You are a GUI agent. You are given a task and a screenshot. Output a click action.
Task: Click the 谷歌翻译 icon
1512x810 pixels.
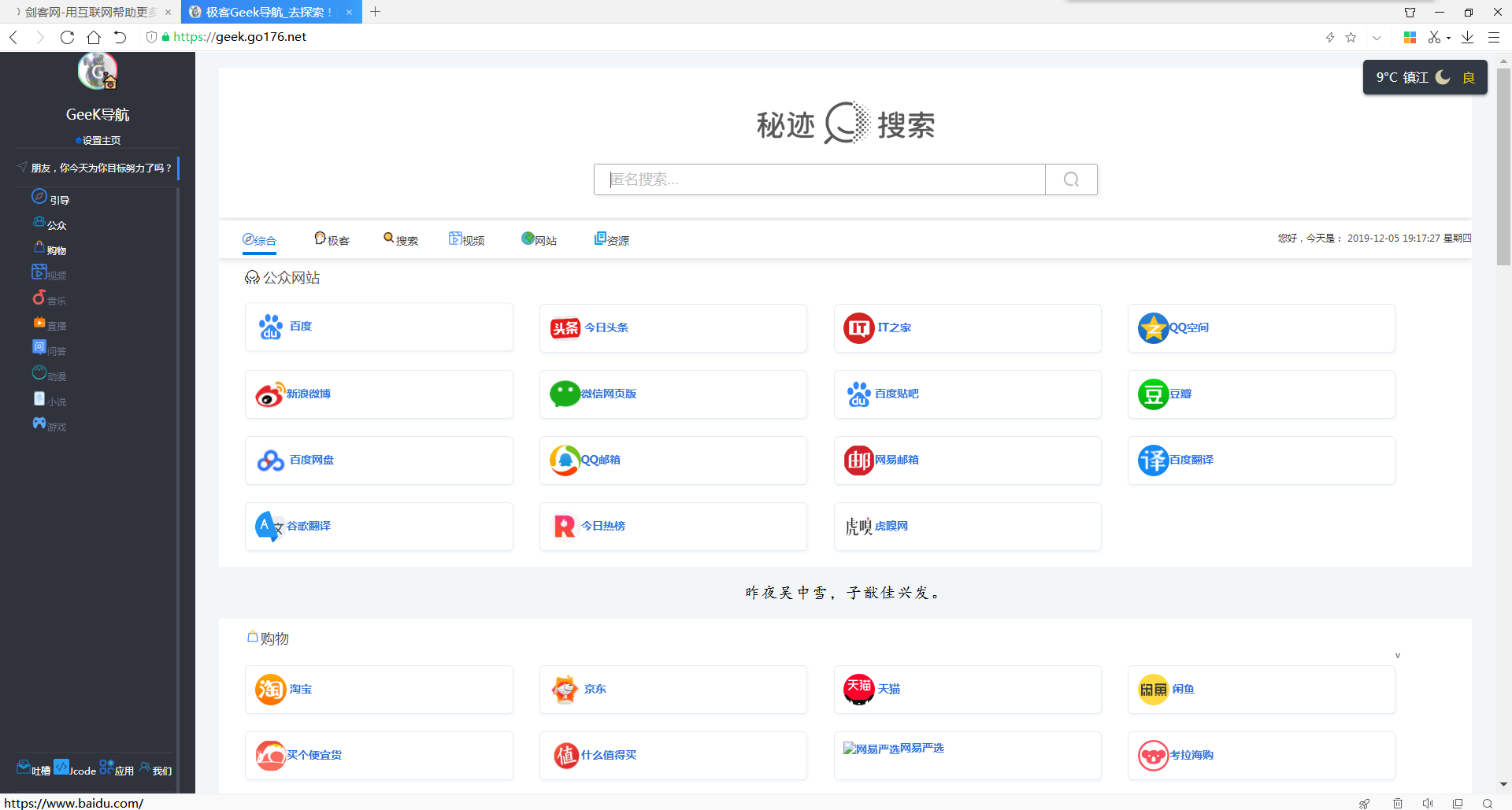click(269, 527)
